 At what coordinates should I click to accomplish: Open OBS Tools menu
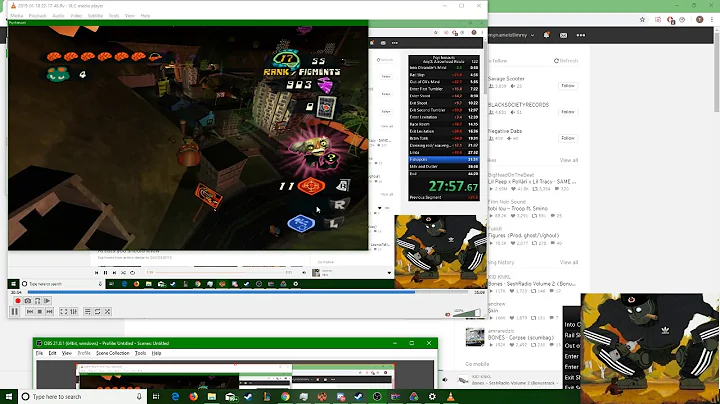coord(140,353)
